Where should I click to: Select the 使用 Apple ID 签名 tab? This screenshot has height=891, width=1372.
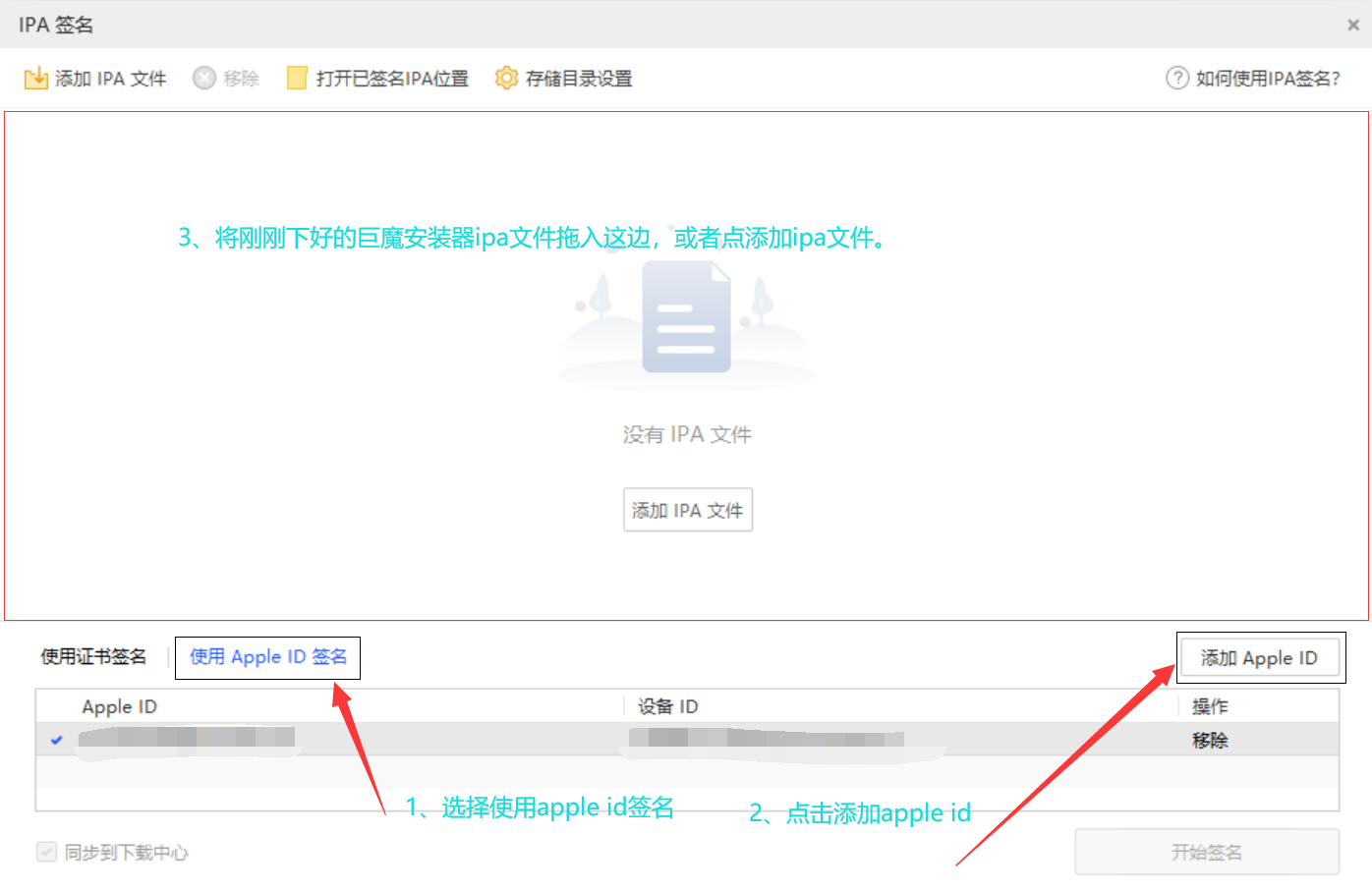coord(267,657)
